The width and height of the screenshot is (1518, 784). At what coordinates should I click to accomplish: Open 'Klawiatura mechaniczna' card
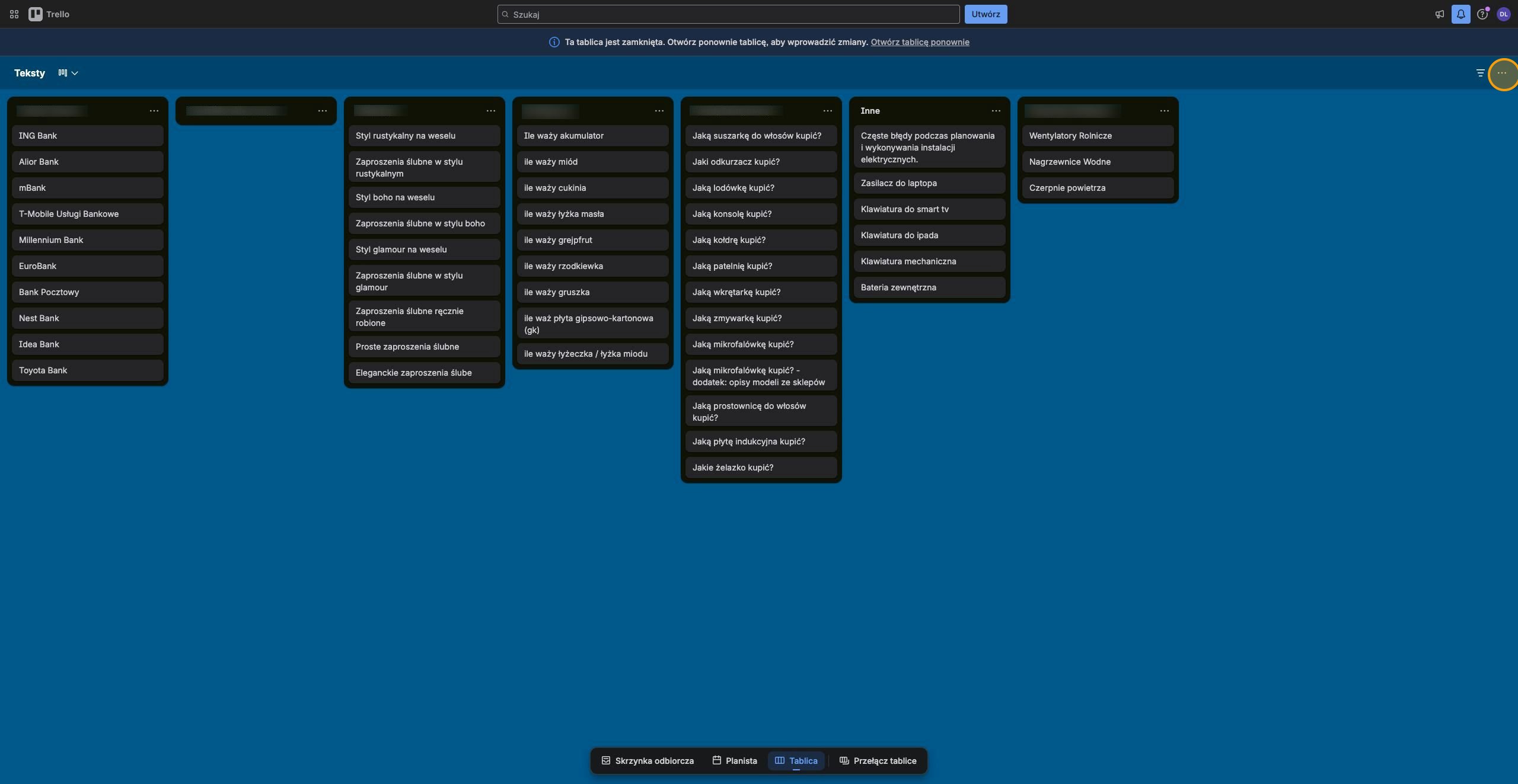pyautogui.click(x=930, y=261)
